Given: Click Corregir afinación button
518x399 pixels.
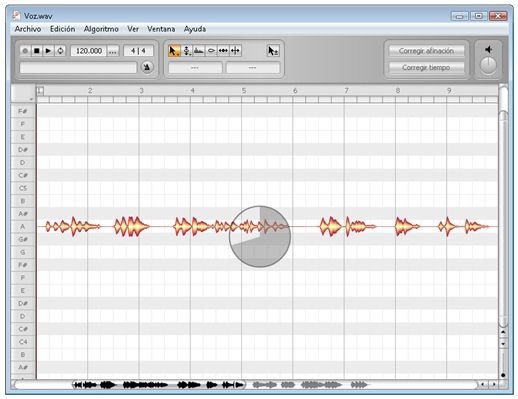Looking at the screenshot, I should click(426, 51).
